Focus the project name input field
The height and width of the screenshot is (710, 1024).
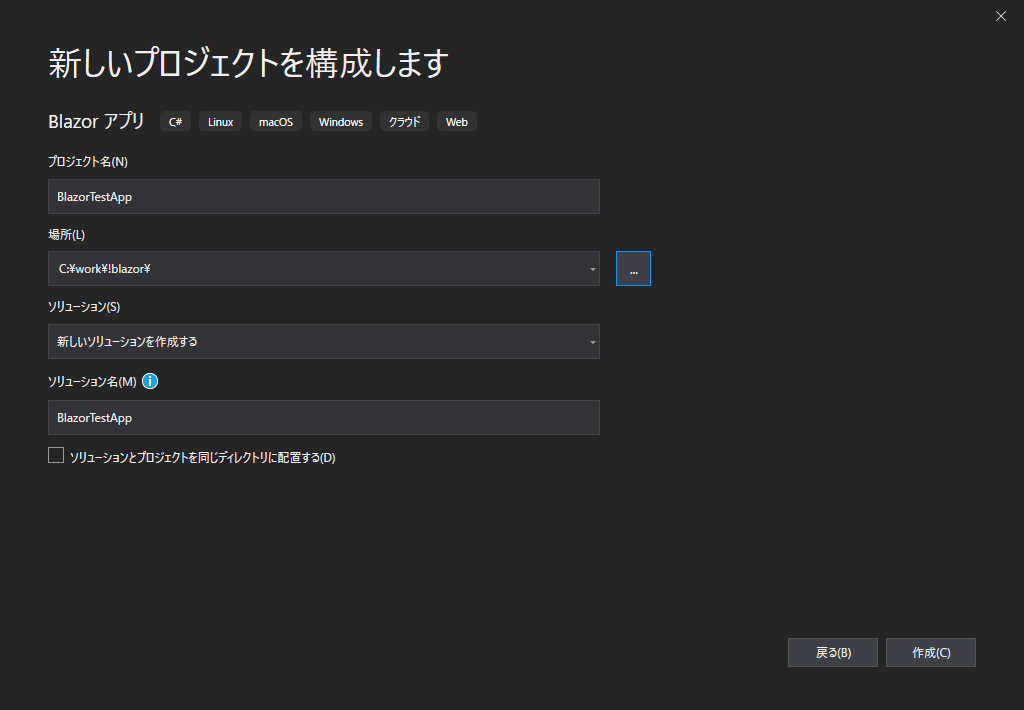point(324,197)
